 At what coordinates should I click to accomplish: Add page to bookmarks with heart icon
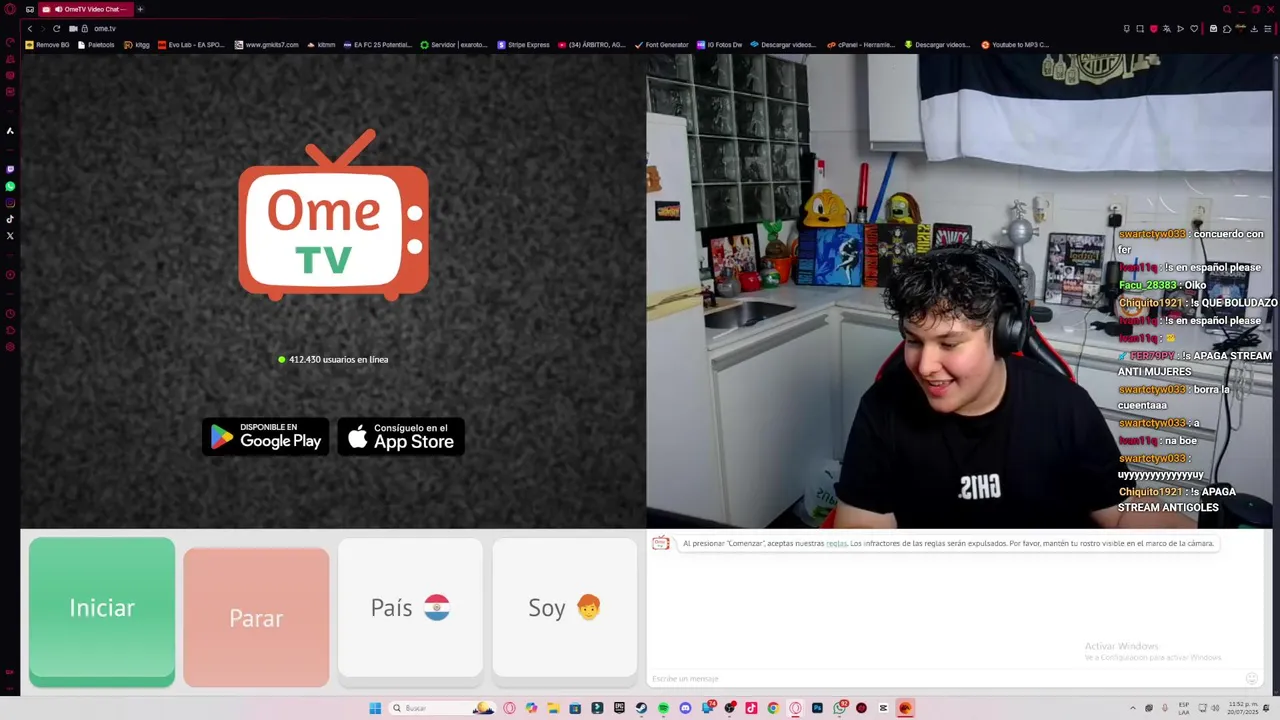pyautogui.click(x=1193, y=28)
